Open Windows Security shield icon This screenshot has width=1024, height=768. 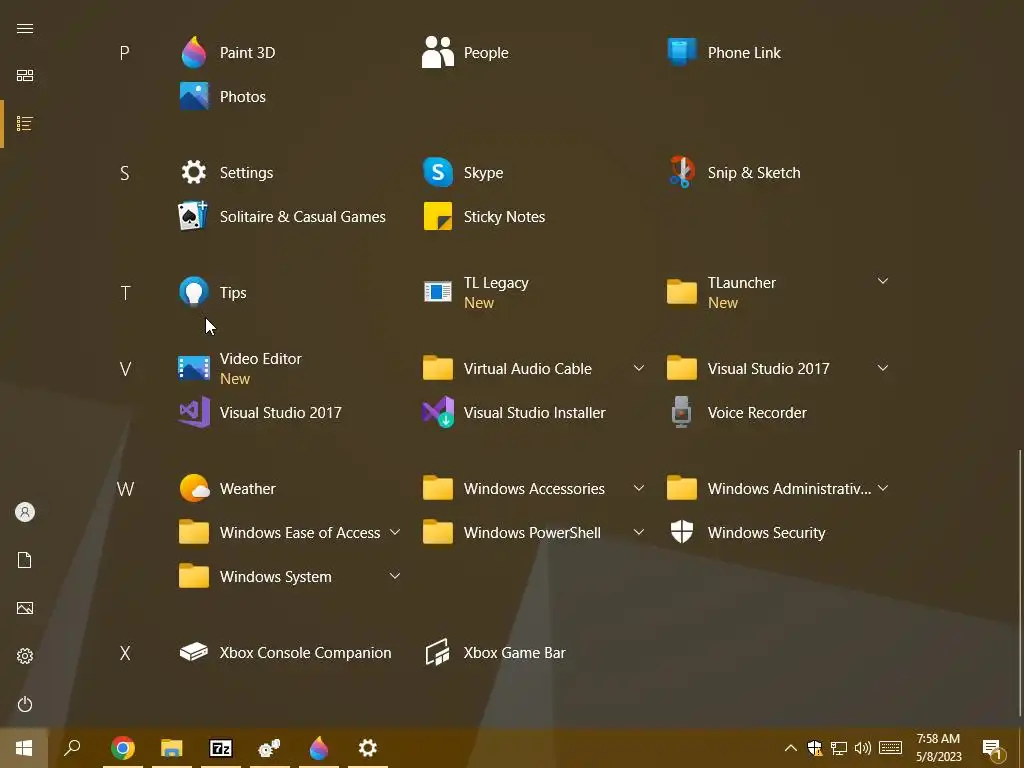[x=681, y=532]
